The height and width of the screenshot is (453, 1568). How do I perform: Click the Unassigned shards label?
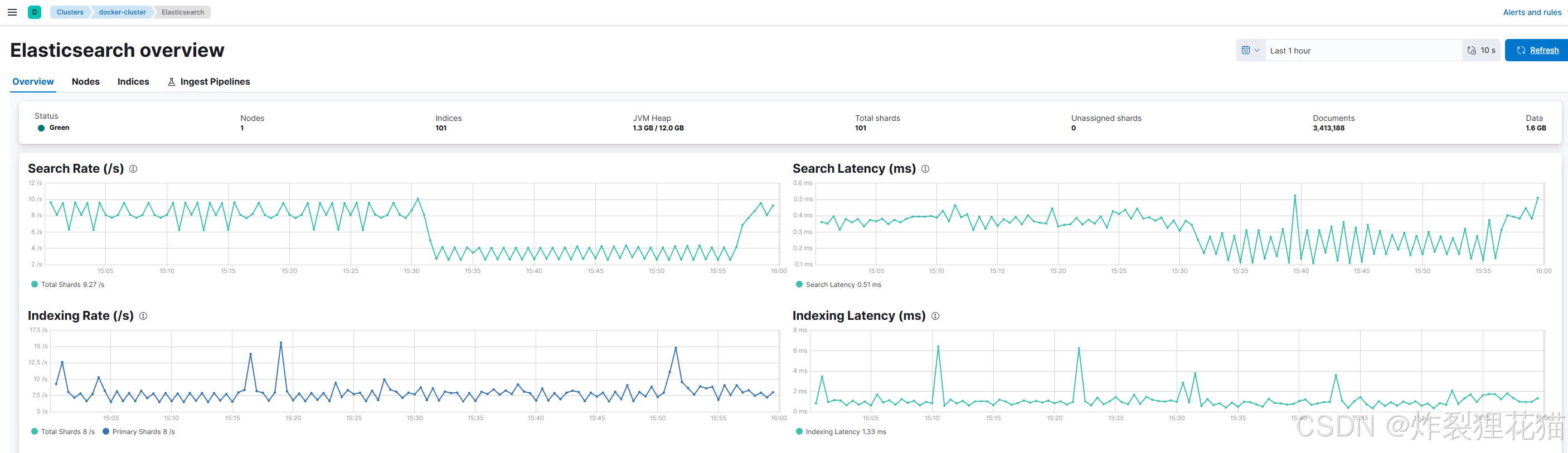tap(1106, 118)
